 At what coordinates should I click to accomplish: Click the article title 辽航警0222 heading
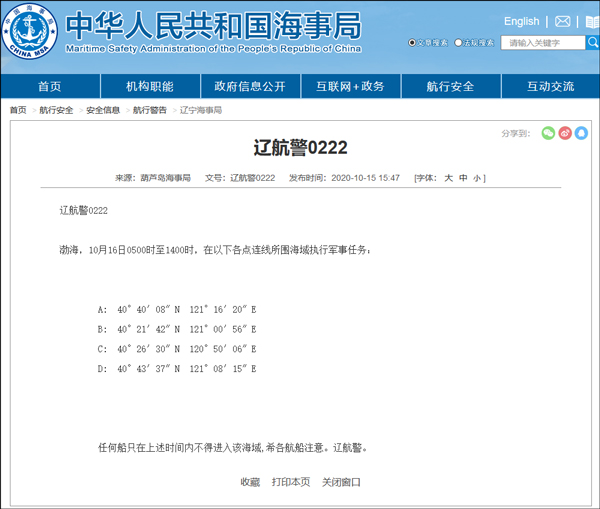pyautogui.click(x=300, y=148)
